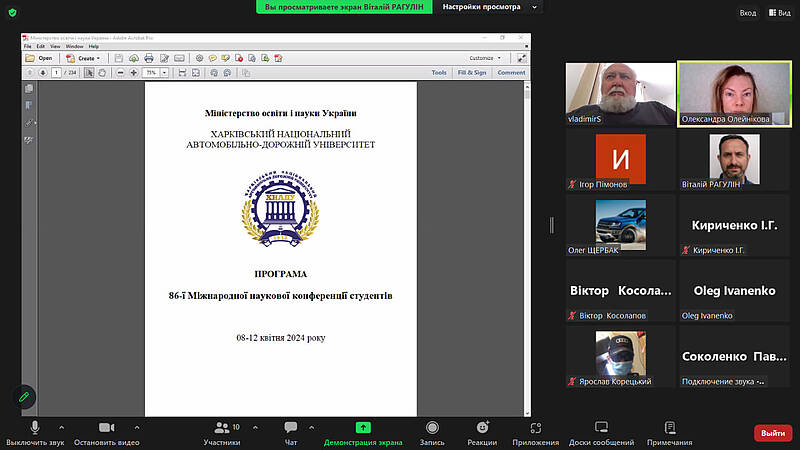Expand video options chevron next to camera
Image resolution: width=800 pixels, height=450 pixels.
pos(137,428)
